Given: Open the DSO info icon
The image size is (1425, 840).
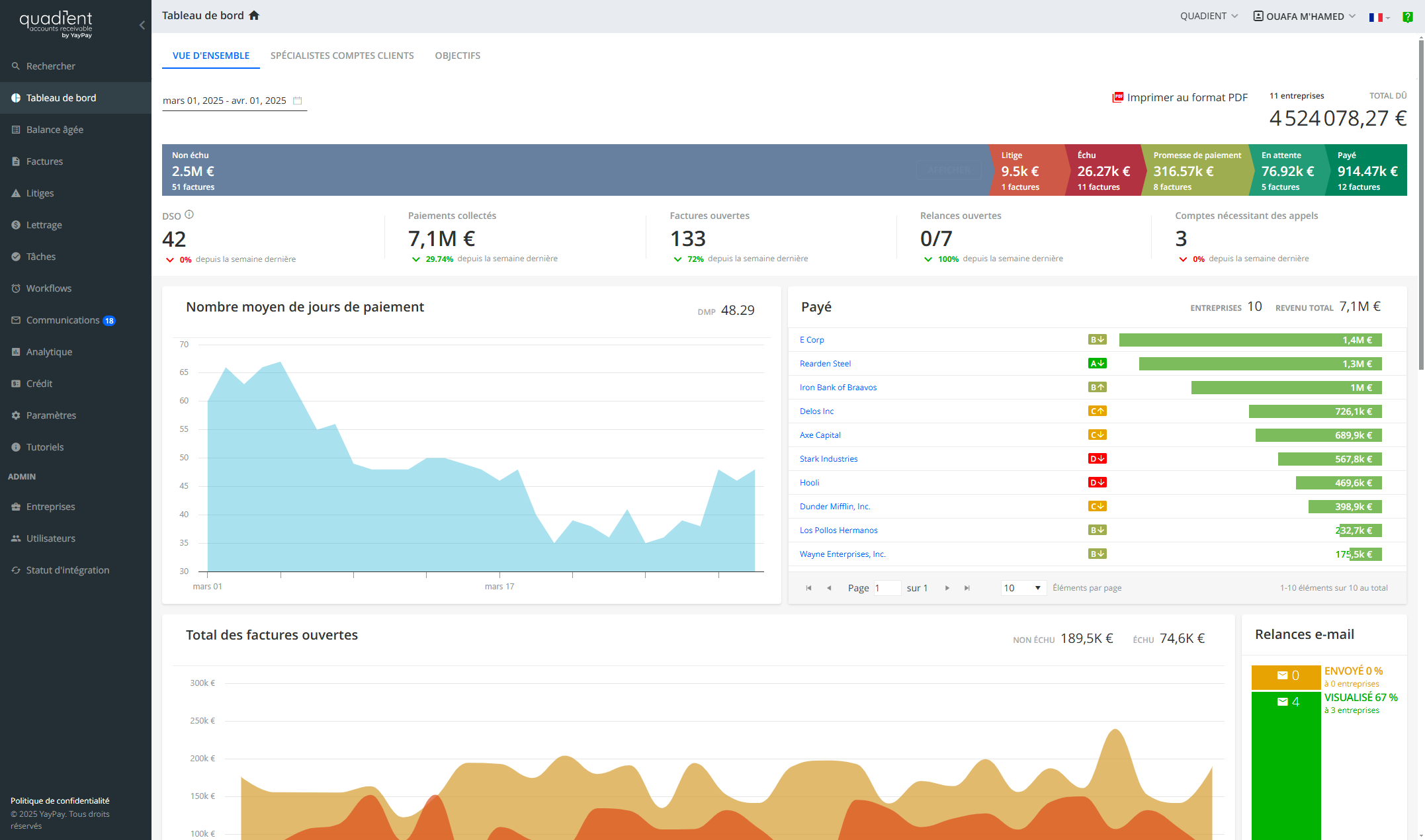Looking at the screenshot, I should 189,214.
